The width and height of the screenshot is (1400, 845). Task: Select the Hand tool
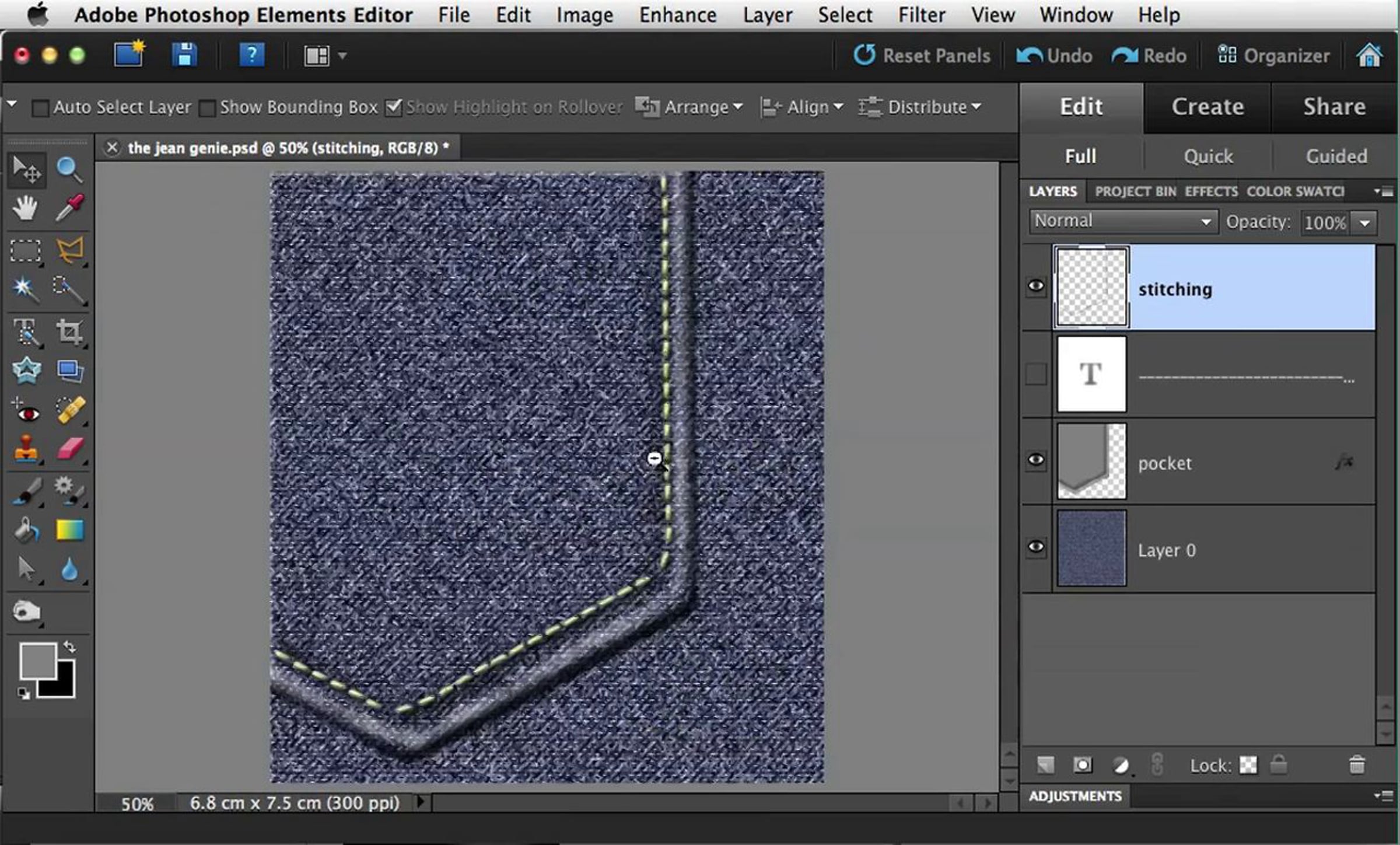tap(25, 208)
